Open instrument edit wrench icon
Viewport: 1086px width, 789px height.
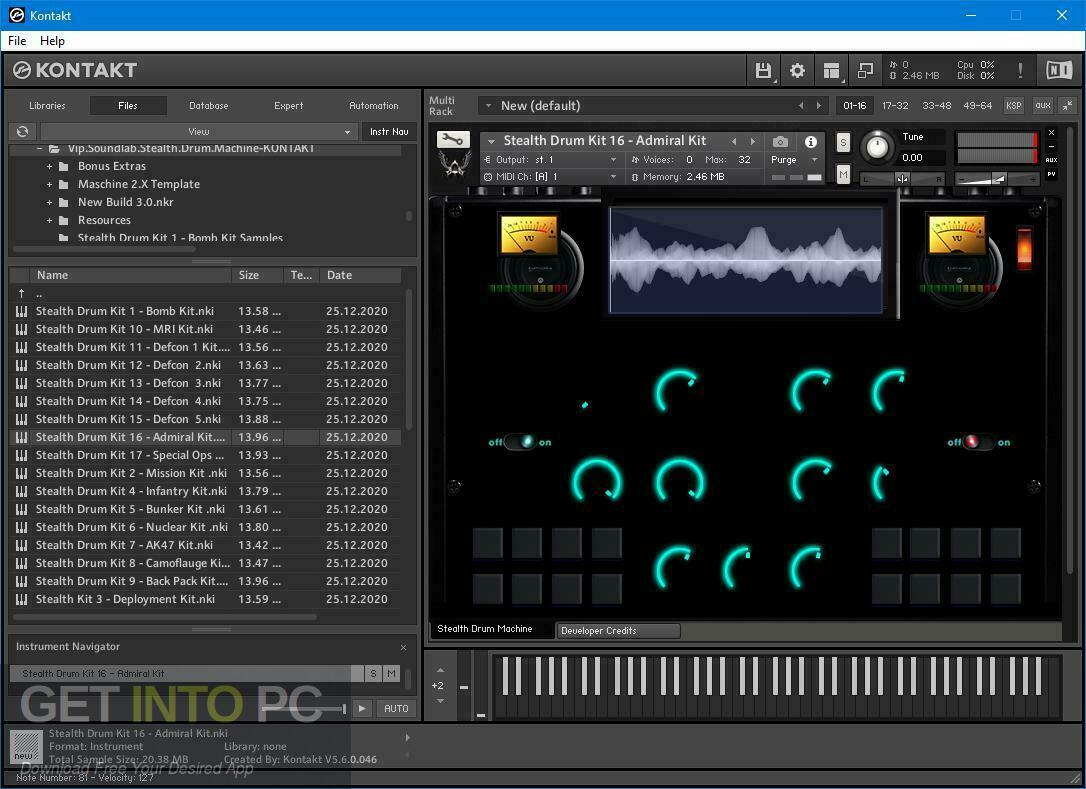pos(453,141)
